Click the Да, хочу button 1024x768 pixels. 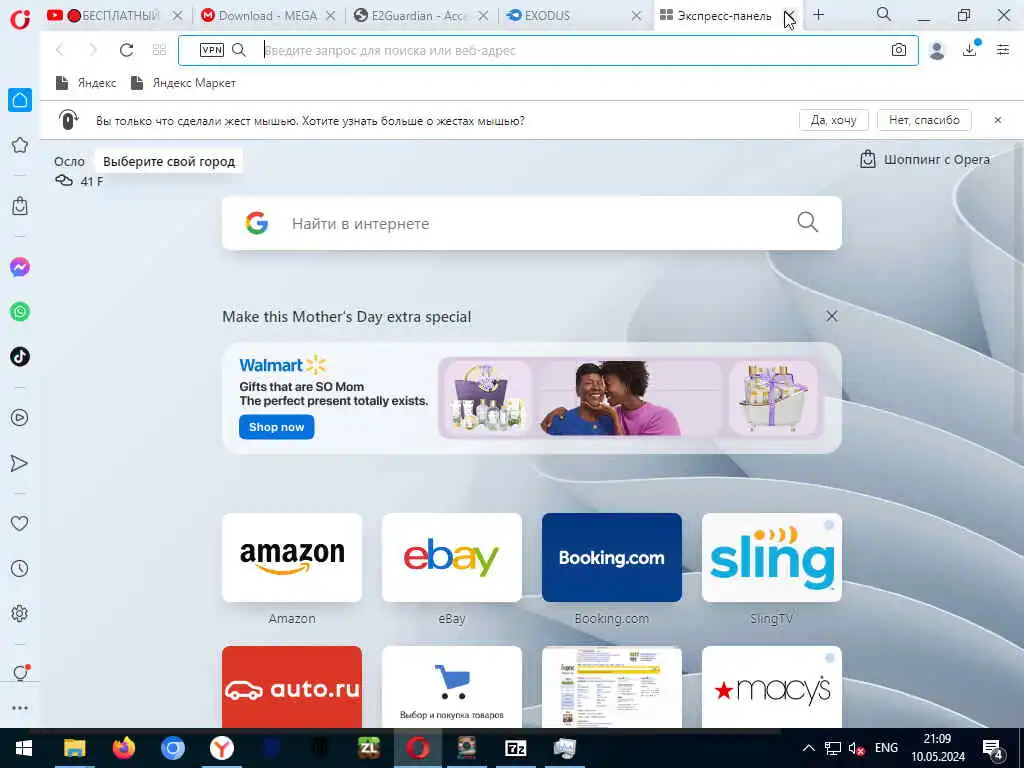[833, 120]
